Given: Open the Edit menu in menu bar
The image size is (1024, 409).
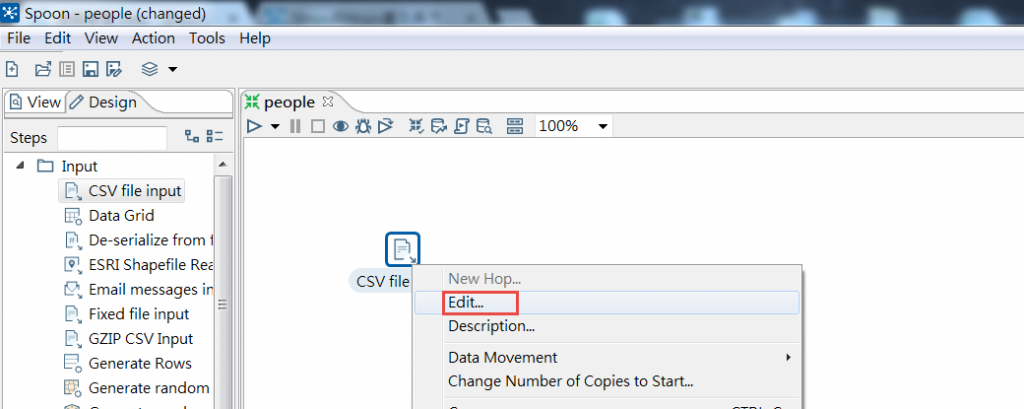Looking at the screenshot, I should (x=57, y=38).
